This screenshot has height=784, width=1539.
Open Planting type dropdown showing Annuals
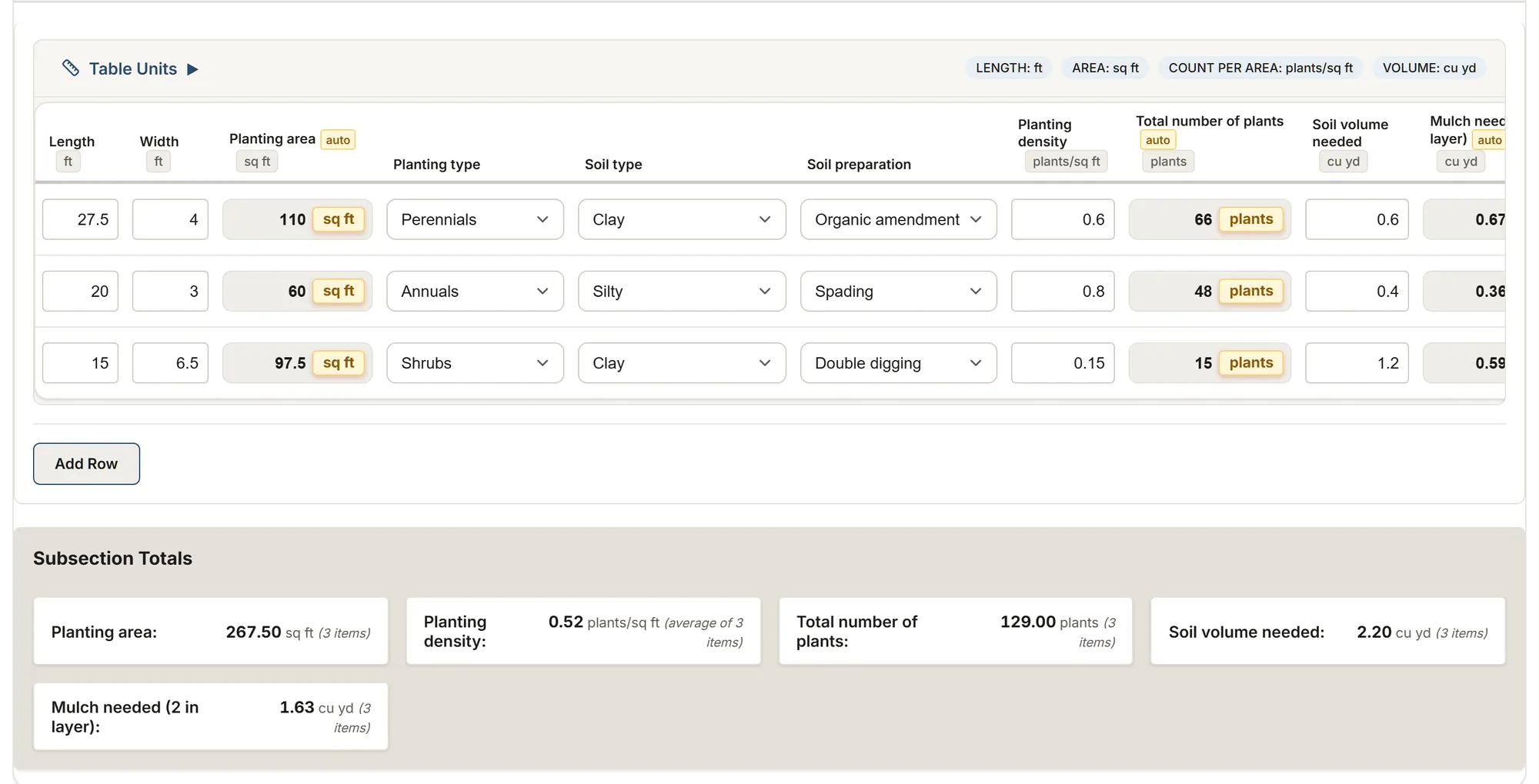(475, 291)
